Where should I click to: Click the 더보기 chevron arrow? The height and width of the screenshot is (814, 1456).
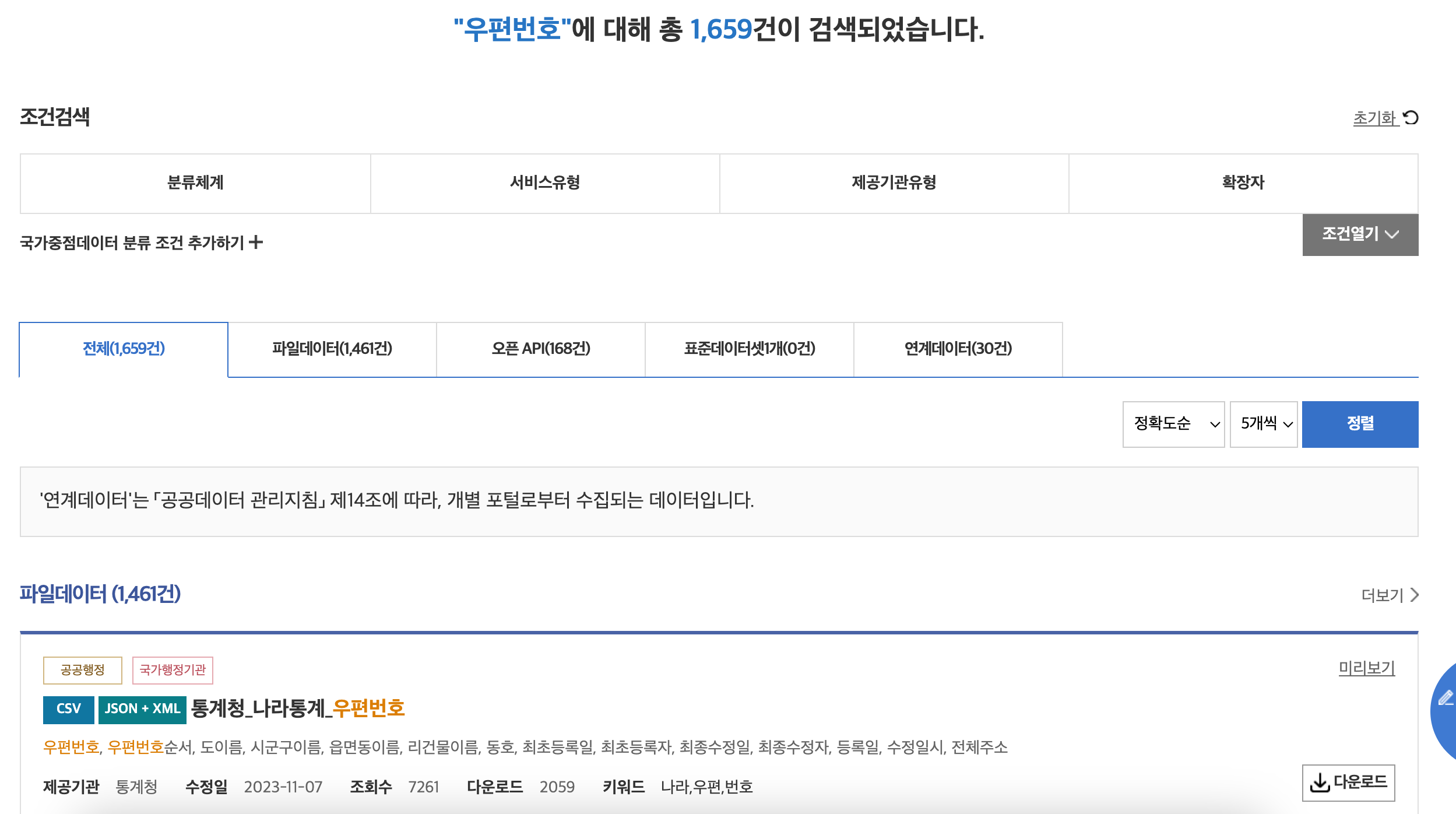click(x=1415, y=595)
